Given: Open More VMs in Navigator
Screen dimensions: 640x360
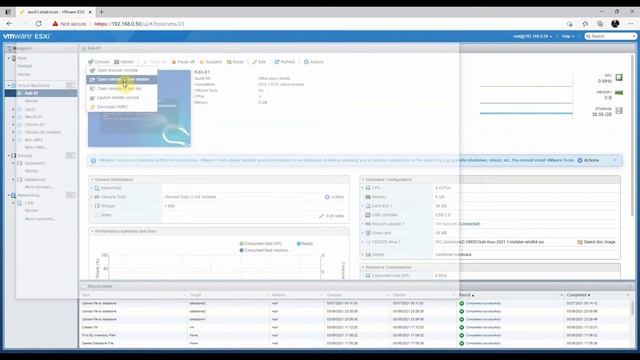Looking at the screenshot, I should pos(36,147).
